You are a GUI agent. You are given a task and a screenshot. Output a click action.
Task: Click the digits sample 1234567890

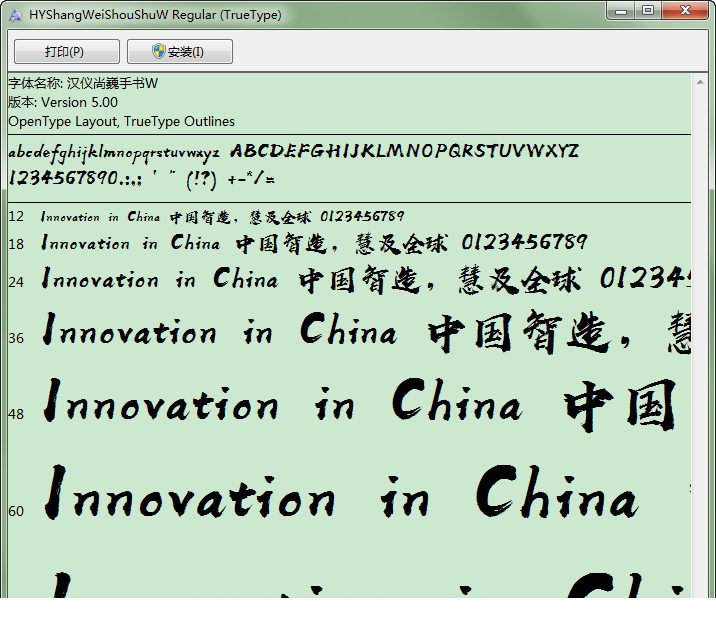click(x=64, y=178)
